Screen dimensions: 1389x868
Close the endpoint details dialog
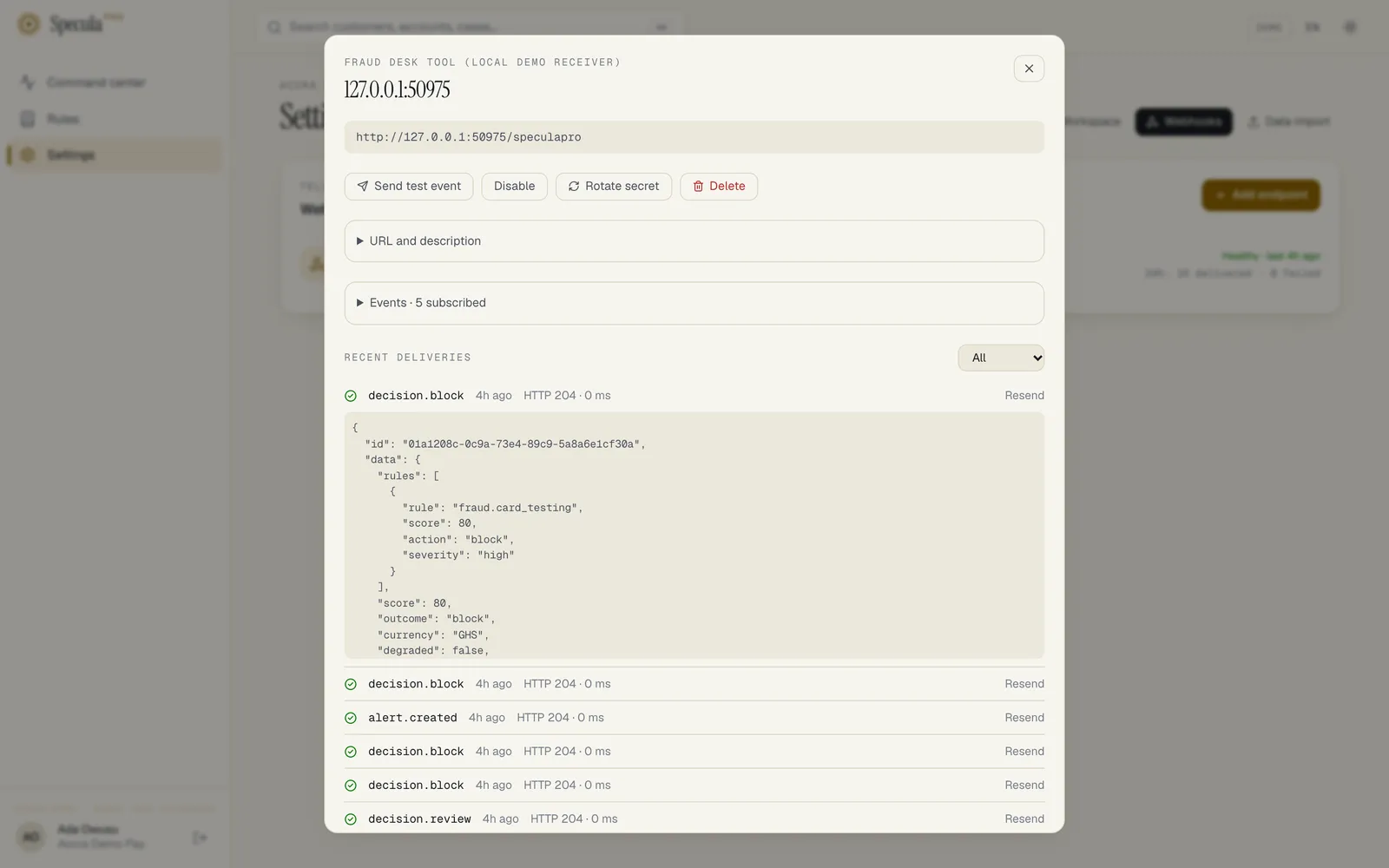click(1029, 69)
